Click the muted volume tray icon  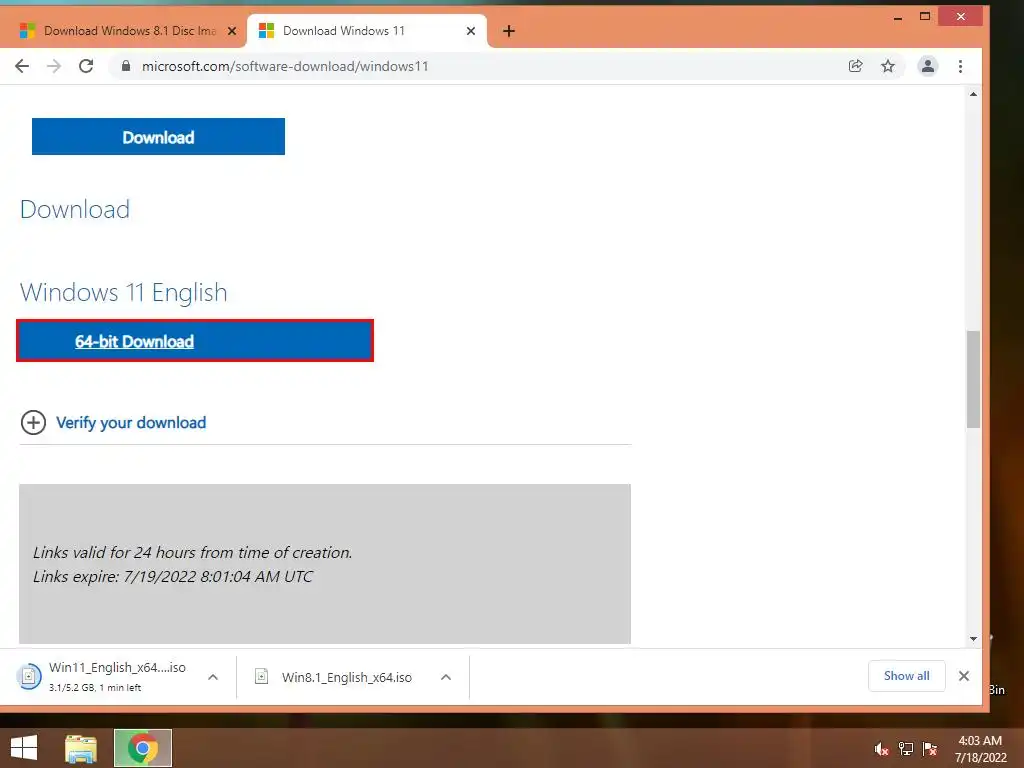point(881,749)
